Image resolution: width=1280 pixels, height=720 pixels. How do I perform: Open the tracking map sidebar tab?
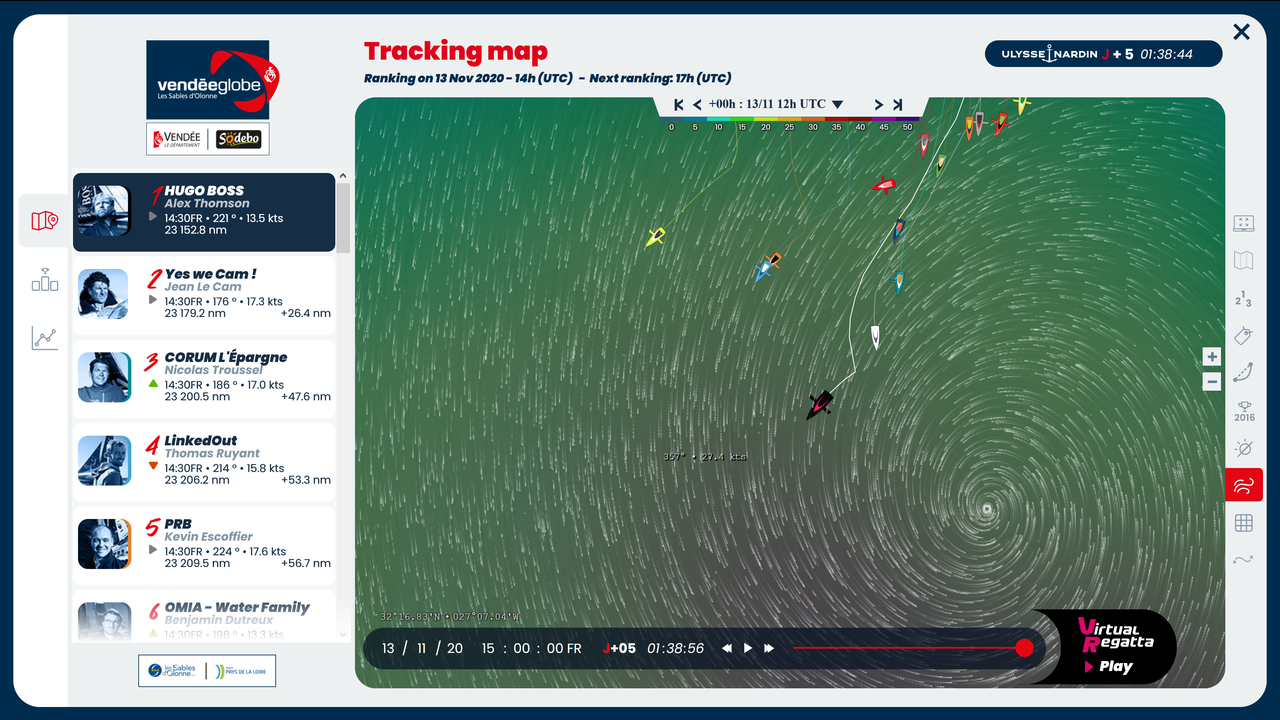pos(45,221)
